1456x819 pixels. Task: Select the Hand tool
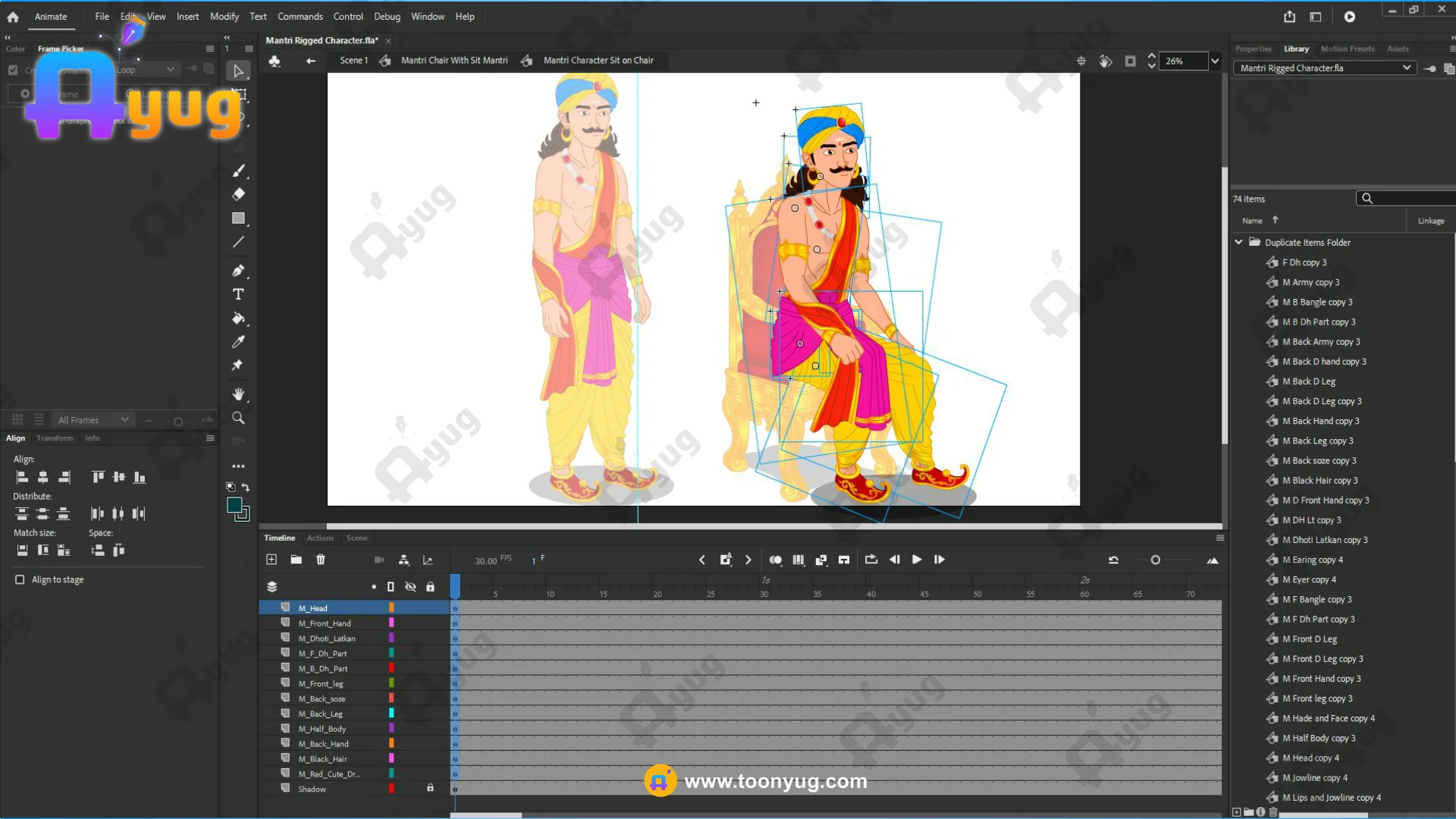pos(238,394)
